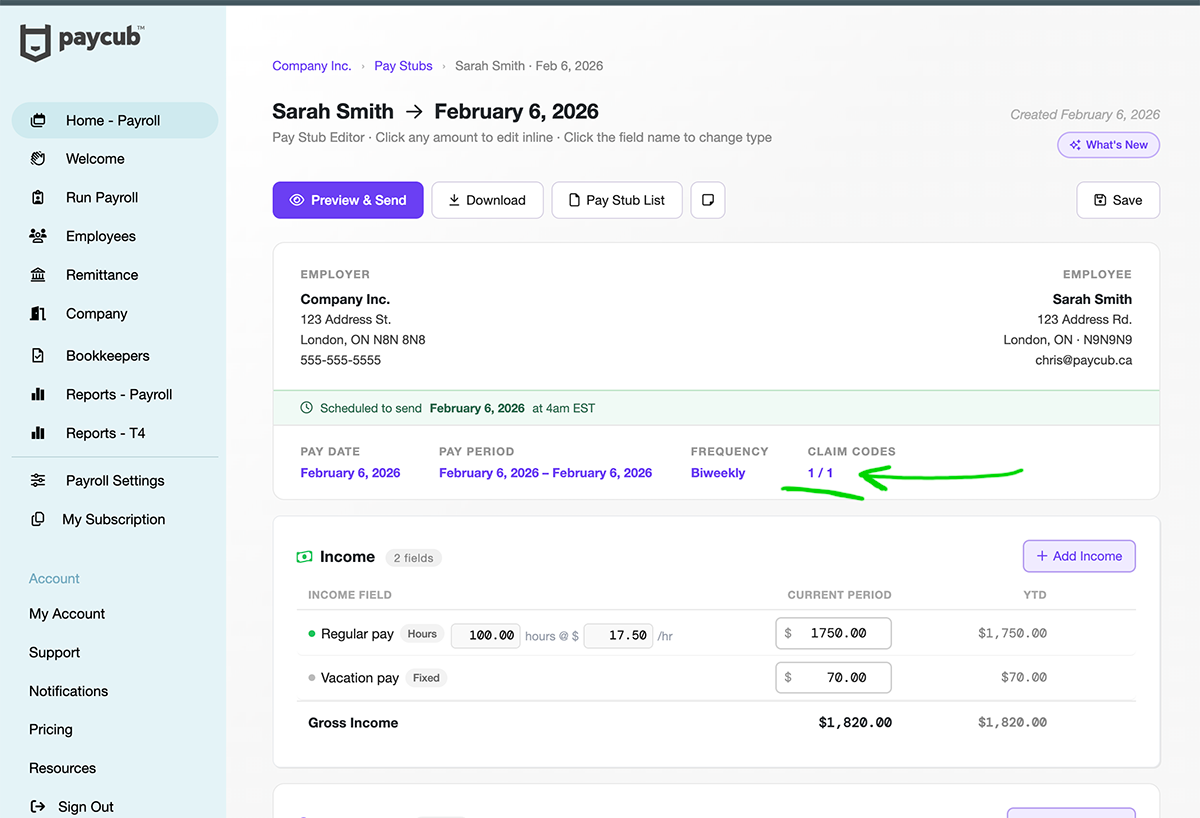Edit the Pay Period date range
Image resolution: width=1200 pixels, height=818 pixels.
click(x=545, y=473)
